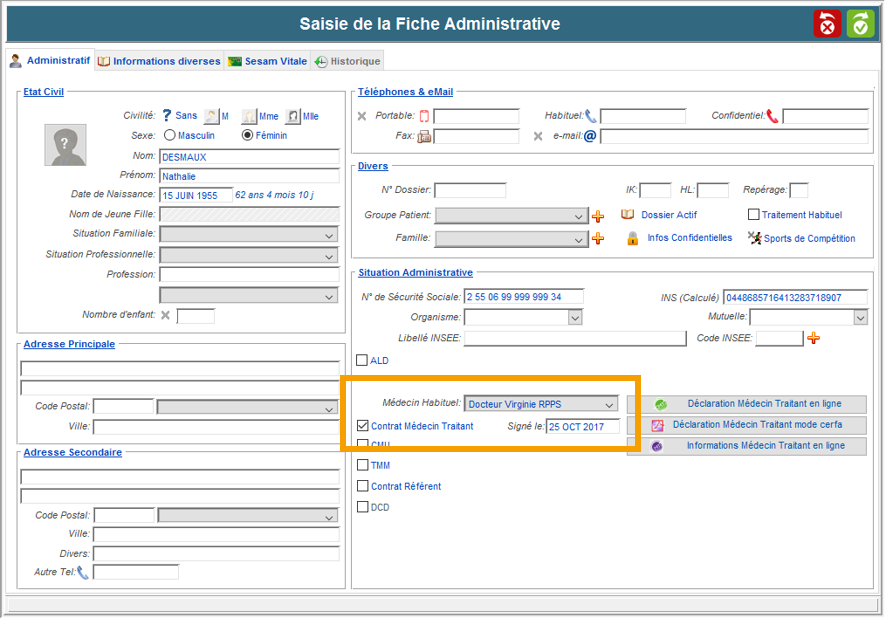Click Déclaration Médecin Traitant en ligne button
The width and height of the screenshot is (886, 618).
tap(747, 405)
